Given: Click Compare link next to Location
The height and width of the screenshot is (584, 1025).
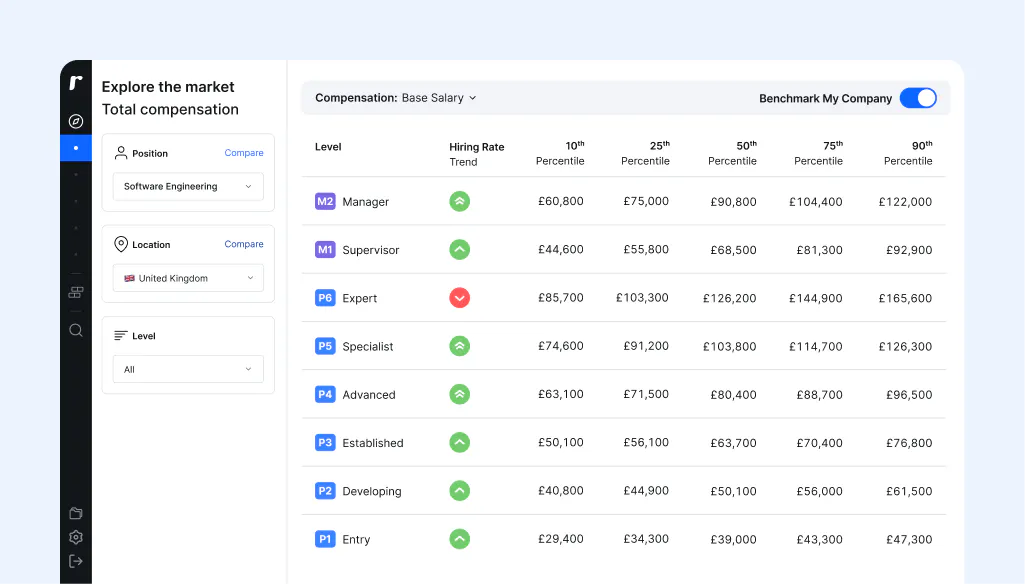Looking at the screenshot, I should pos(244,244).
